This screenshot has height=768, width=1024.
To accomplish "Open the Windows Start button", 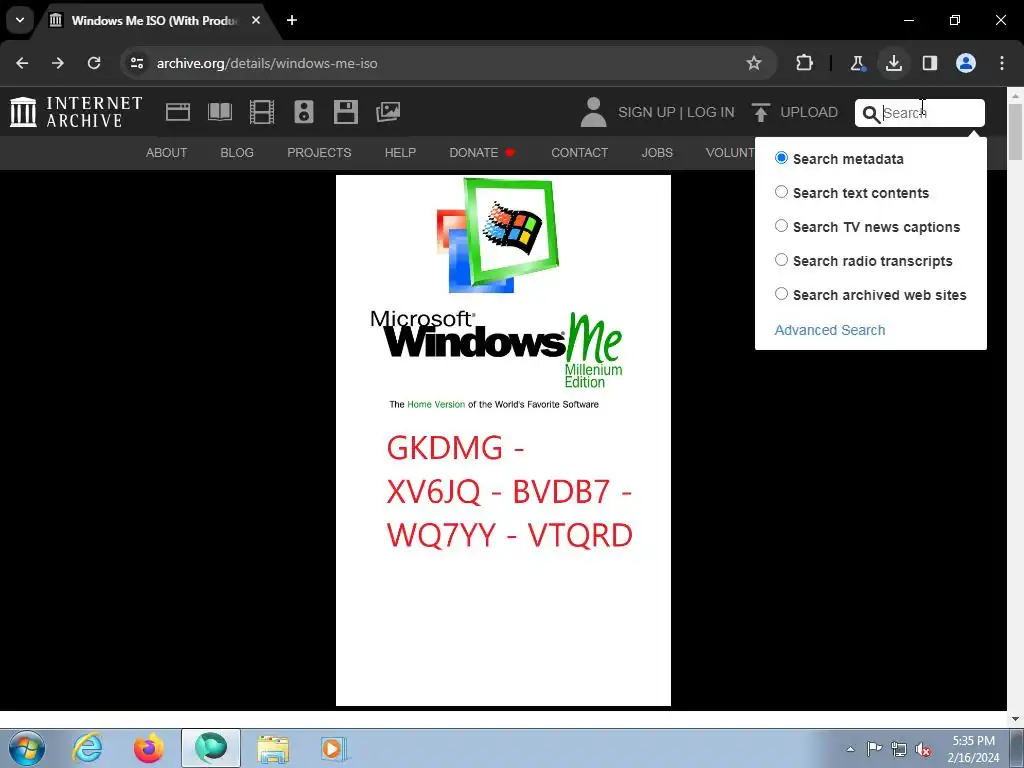I will tap(26, 748).
